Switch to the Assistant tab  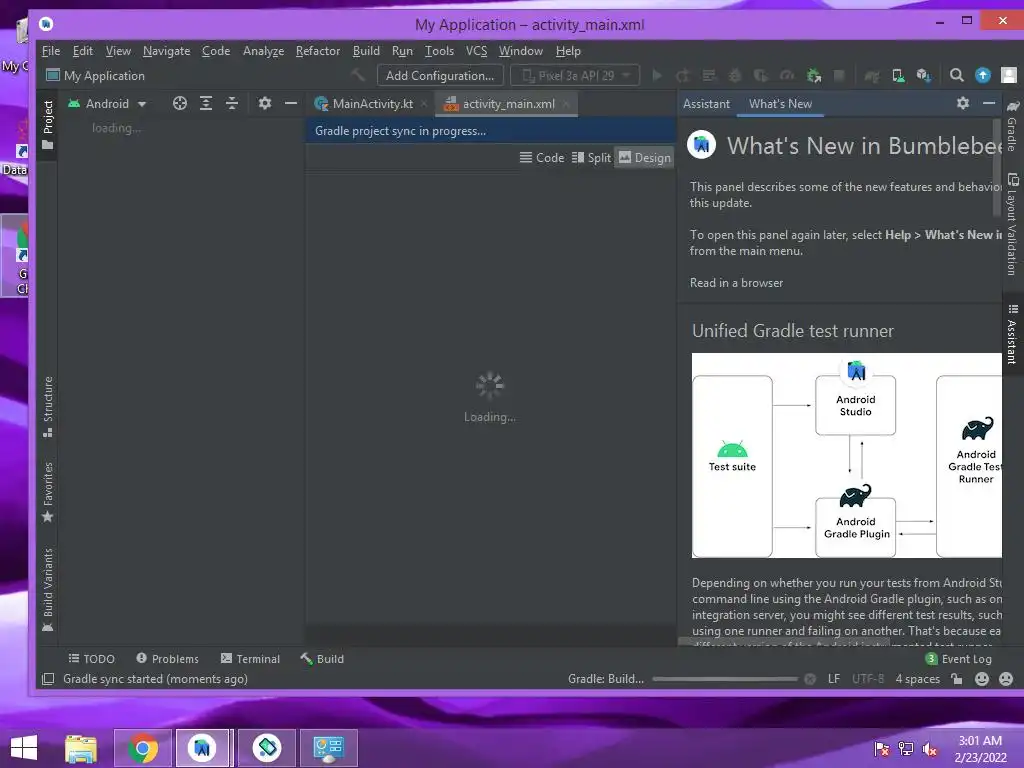click(706, 104)
